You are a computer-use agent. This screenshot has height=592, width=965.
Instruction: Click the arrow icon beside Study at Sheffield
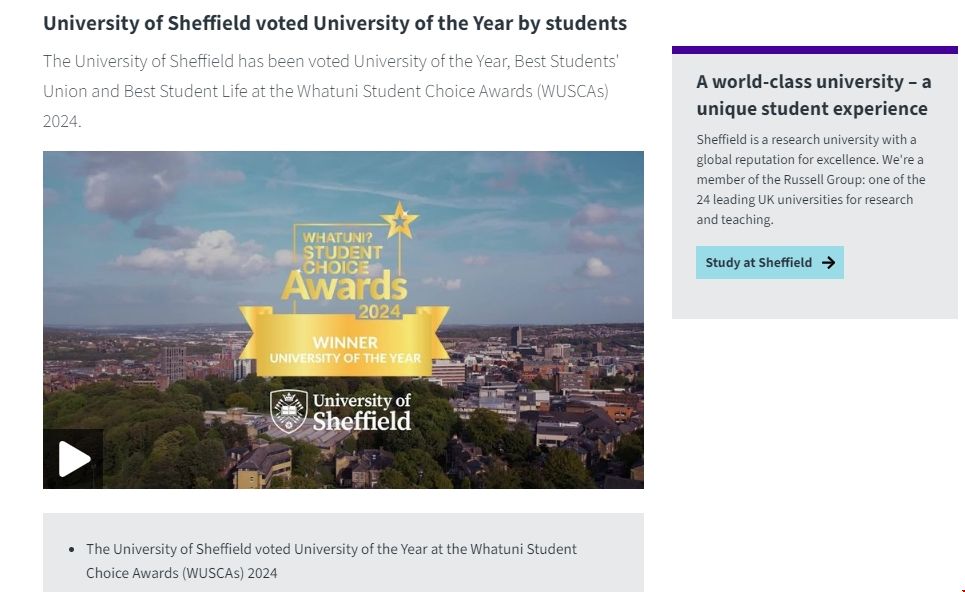[828, 263]
